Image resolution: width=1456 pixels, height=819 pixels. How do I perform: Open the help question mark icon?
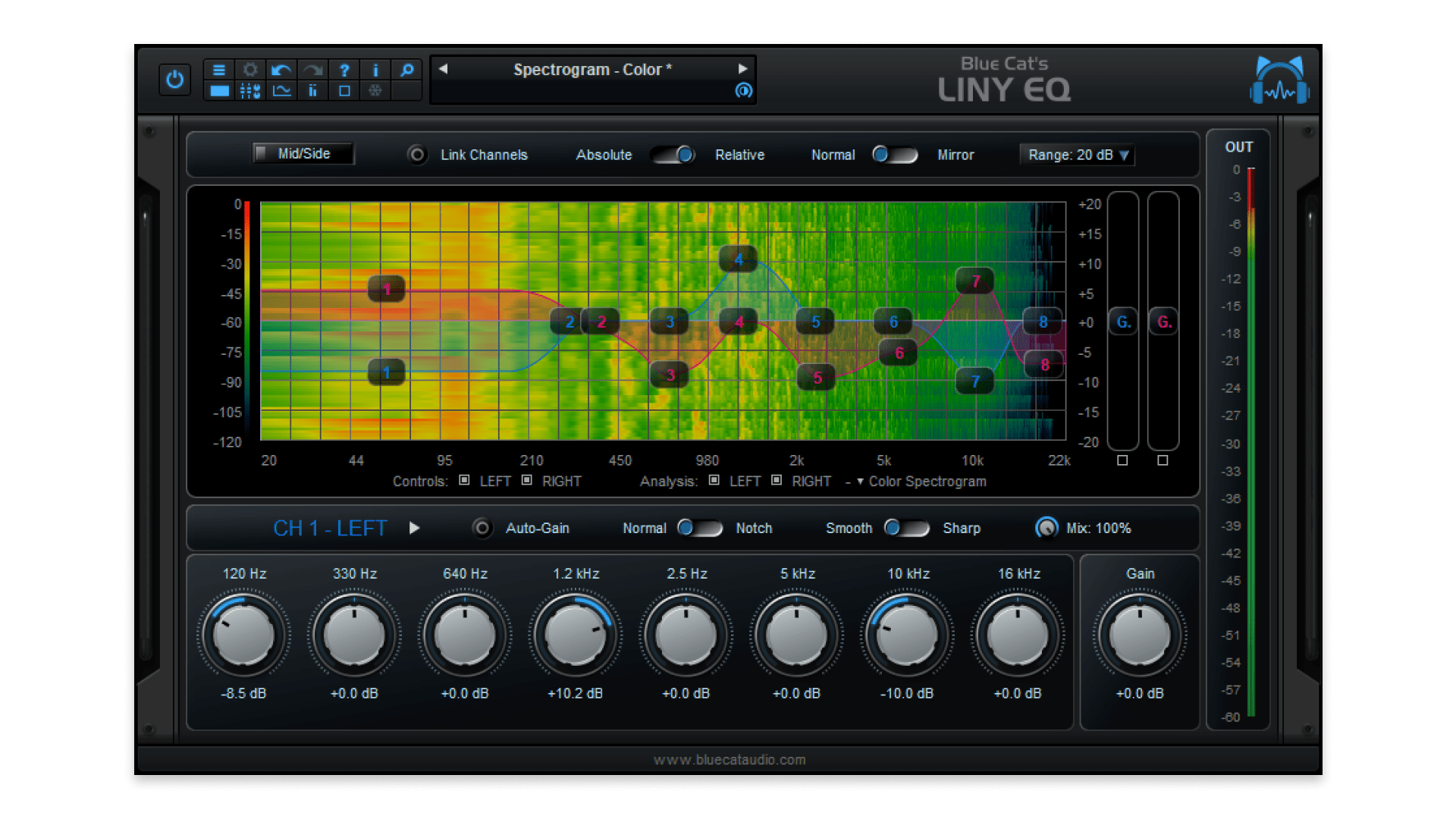[344, 70]
